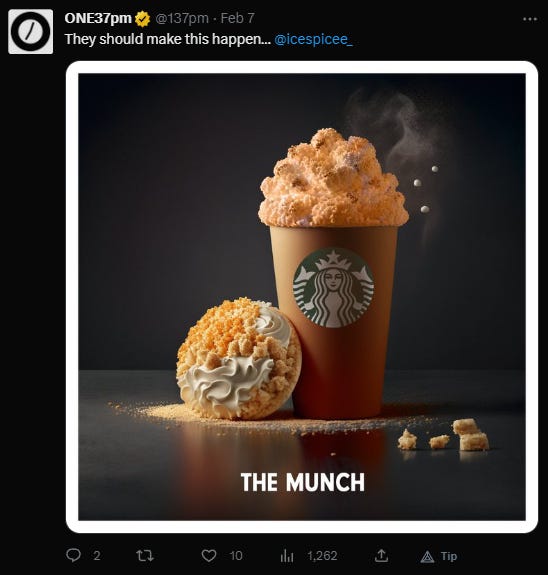Click the reply count number 2
548x575 pixels.
pyautogui.click(x=97, y=556)
